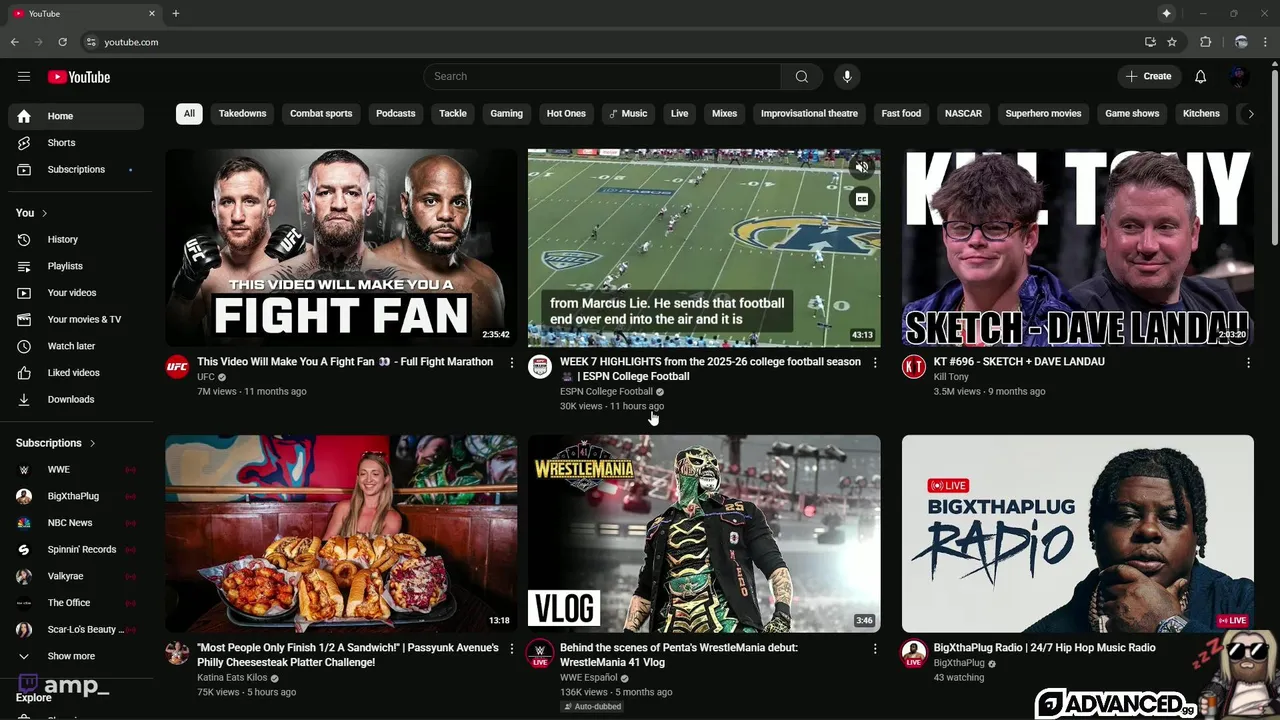Screen dimensions: 1280x720
Task: Open Downloads in the sidebar
Action: 76,400
